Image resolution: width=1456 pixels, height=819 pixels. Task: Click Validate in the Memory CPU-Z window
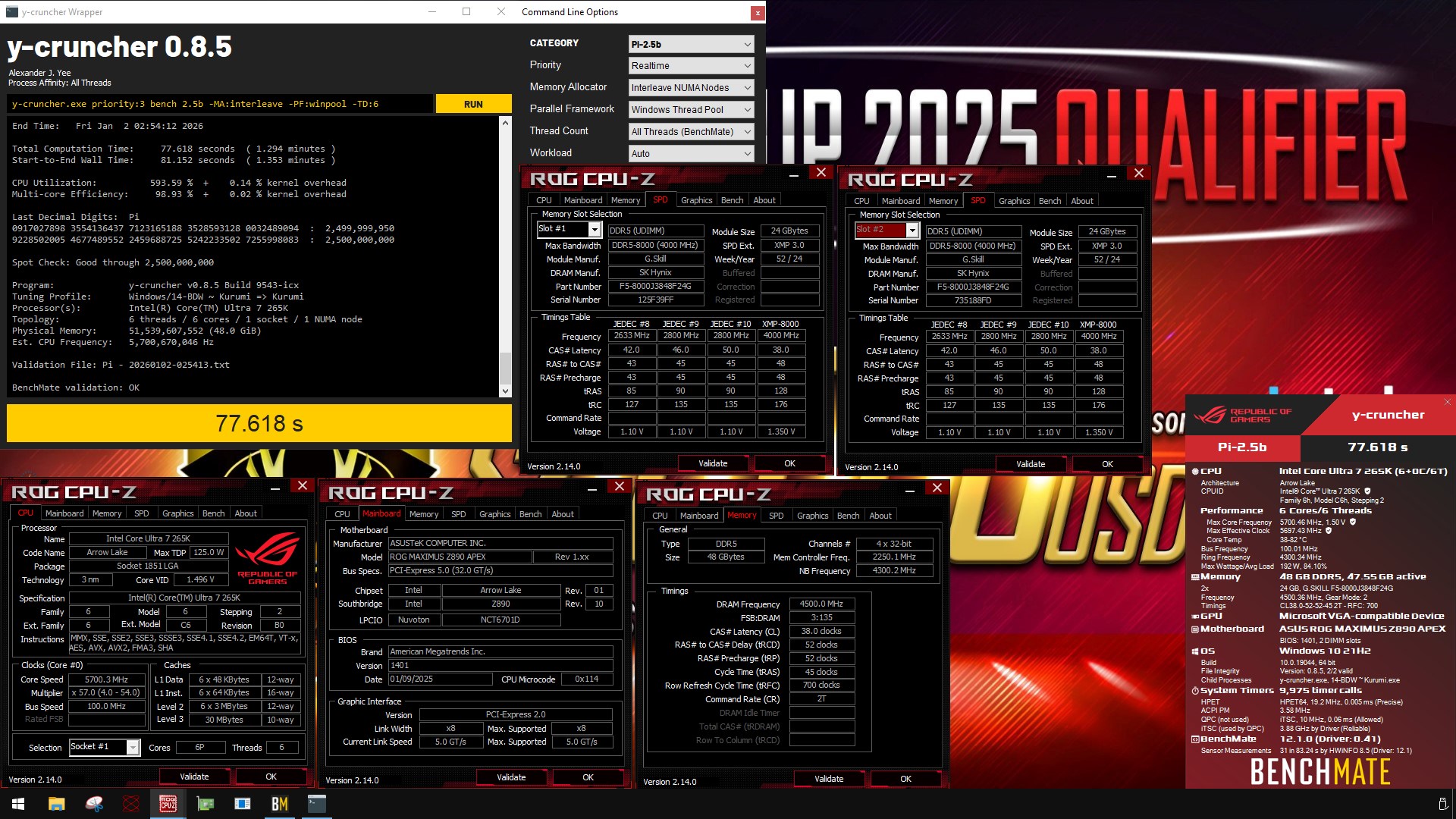[x=829, y=779]
